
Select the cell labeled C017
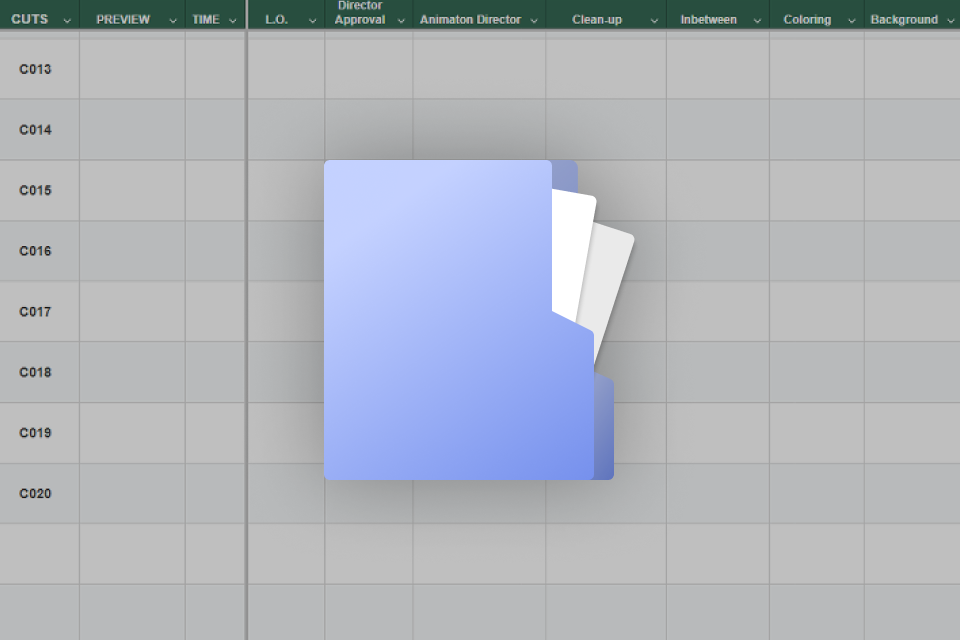coord(40,312)
